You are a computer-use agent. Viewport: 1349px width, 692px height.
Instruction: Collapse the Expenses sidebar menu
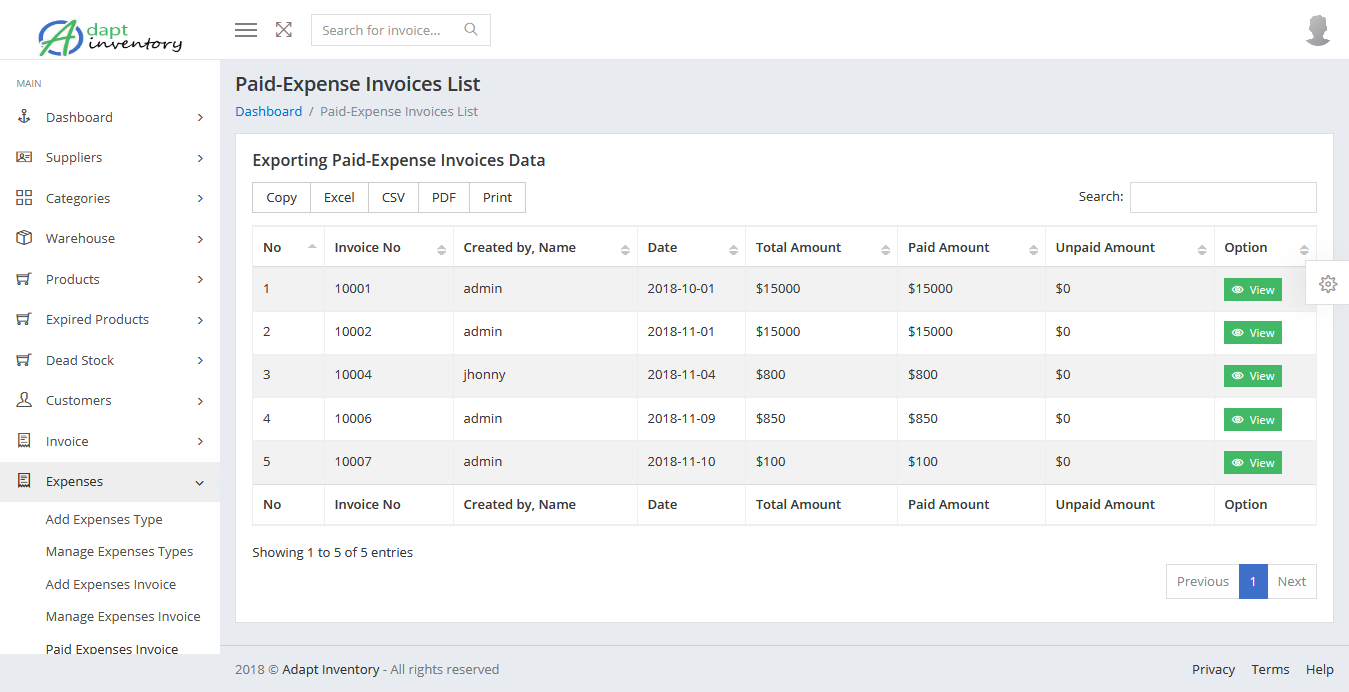[110, 482]
